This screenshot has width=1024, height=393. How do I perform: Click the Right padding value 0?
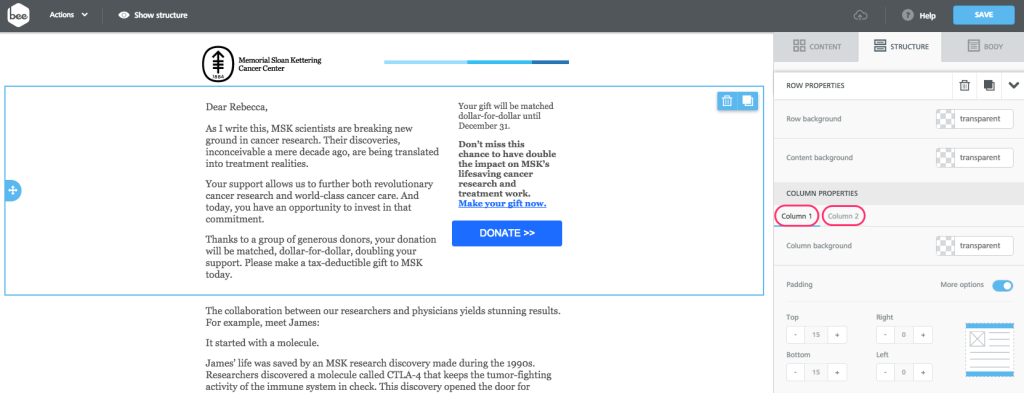[904, 335]
